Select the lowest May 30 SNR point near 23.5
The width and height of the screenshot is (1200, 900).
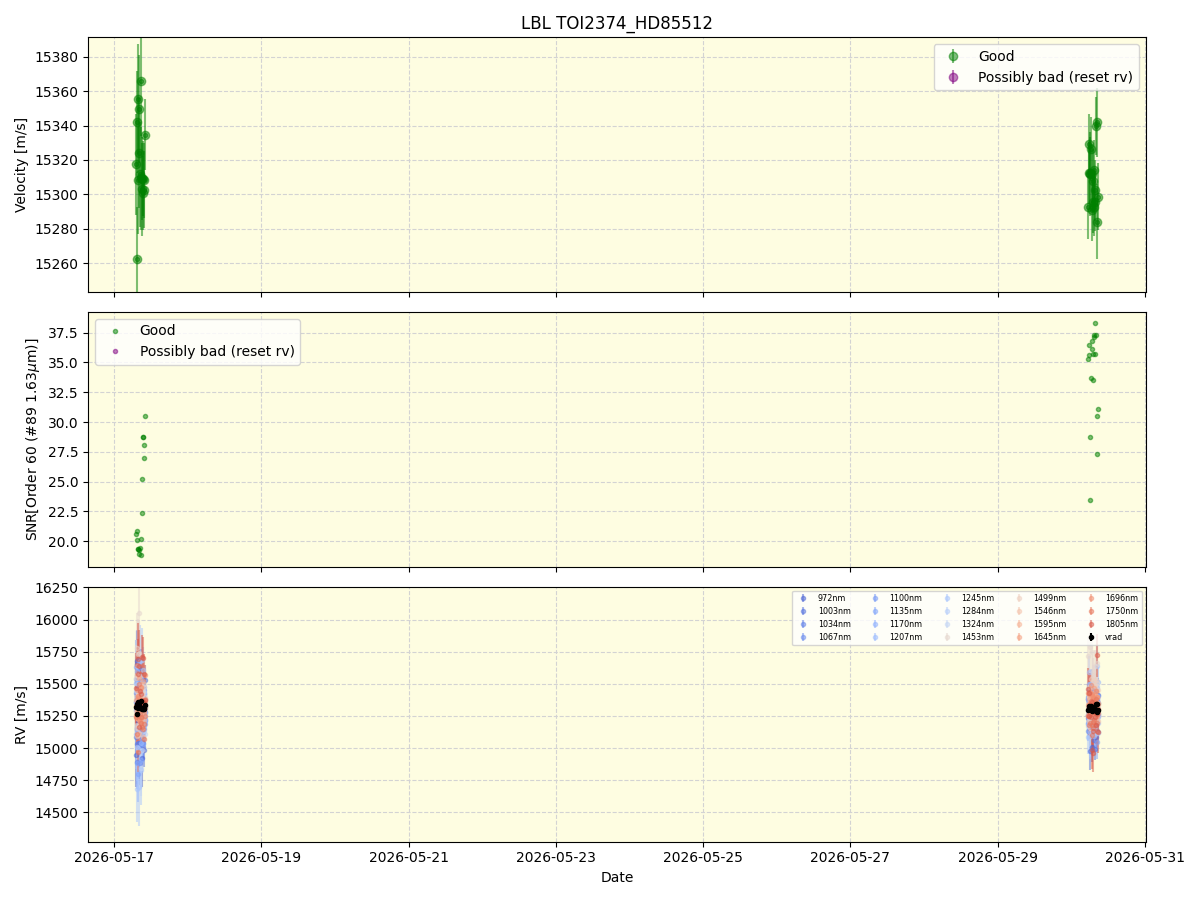coord(1090,500)
